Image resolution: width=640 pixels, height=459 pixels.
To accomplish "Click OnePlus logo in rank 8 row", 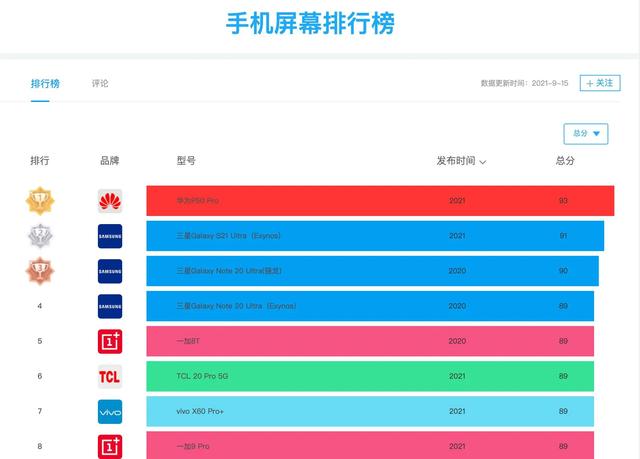I will 110,446.
